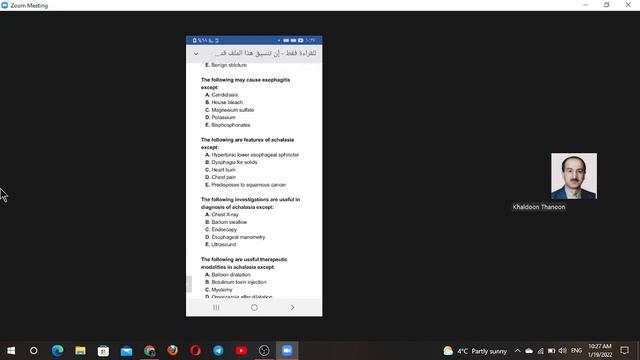Tap the phone back arrow button
The image size is (640, 360).
[292, 307]
